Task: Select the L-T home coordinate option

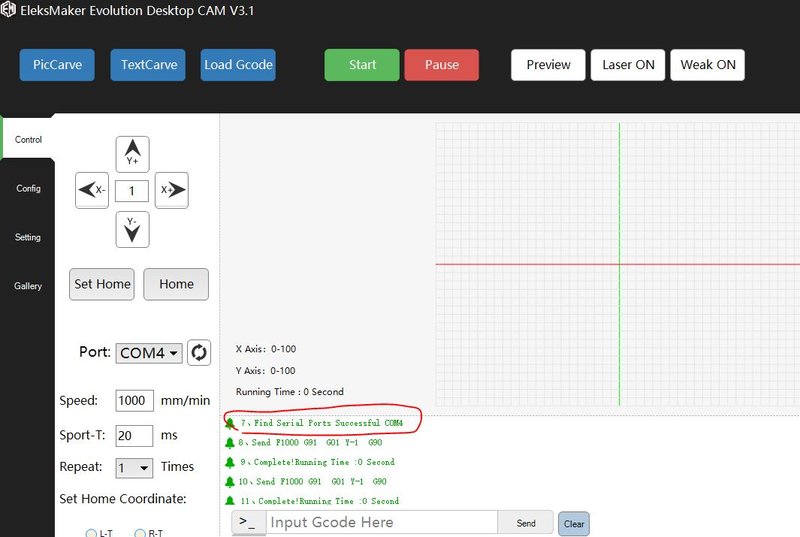Action: [x=91, y=533]
